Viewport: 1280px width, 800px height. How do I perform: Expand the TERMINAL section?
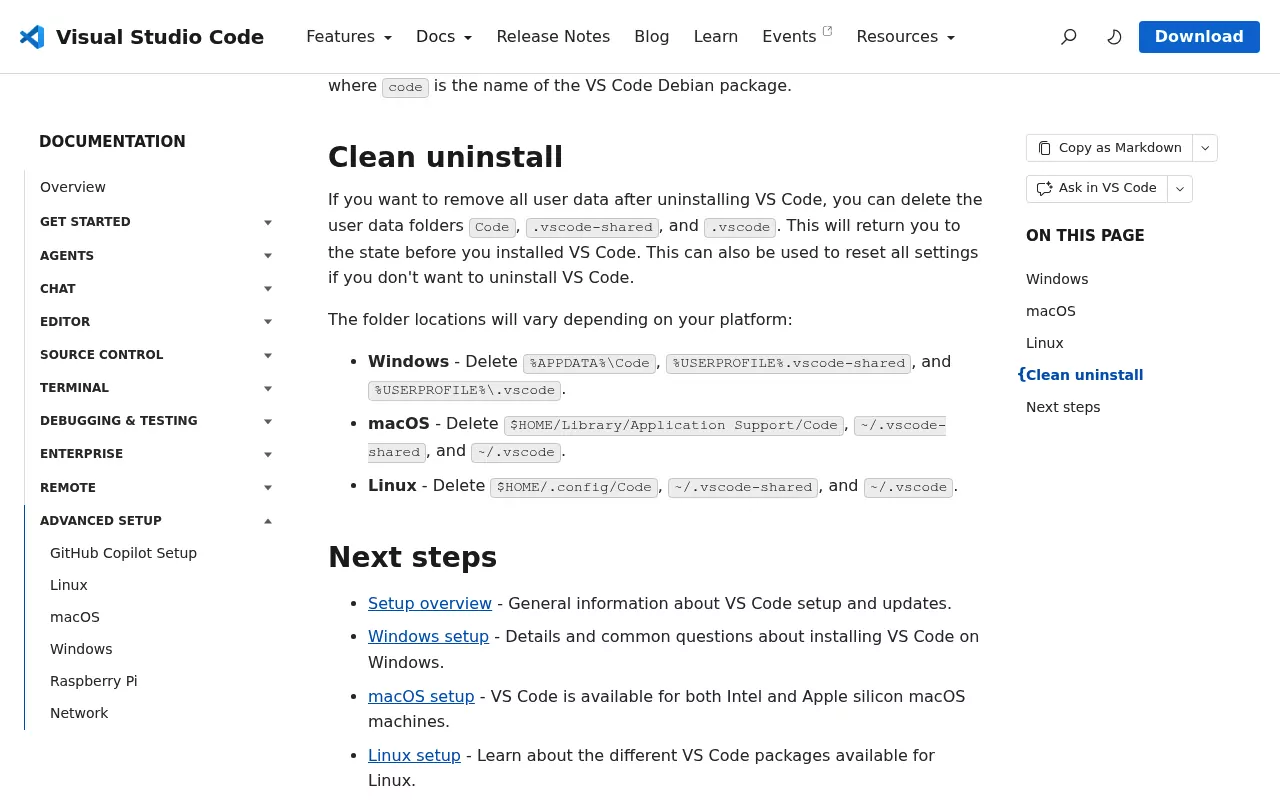[156, 388]
